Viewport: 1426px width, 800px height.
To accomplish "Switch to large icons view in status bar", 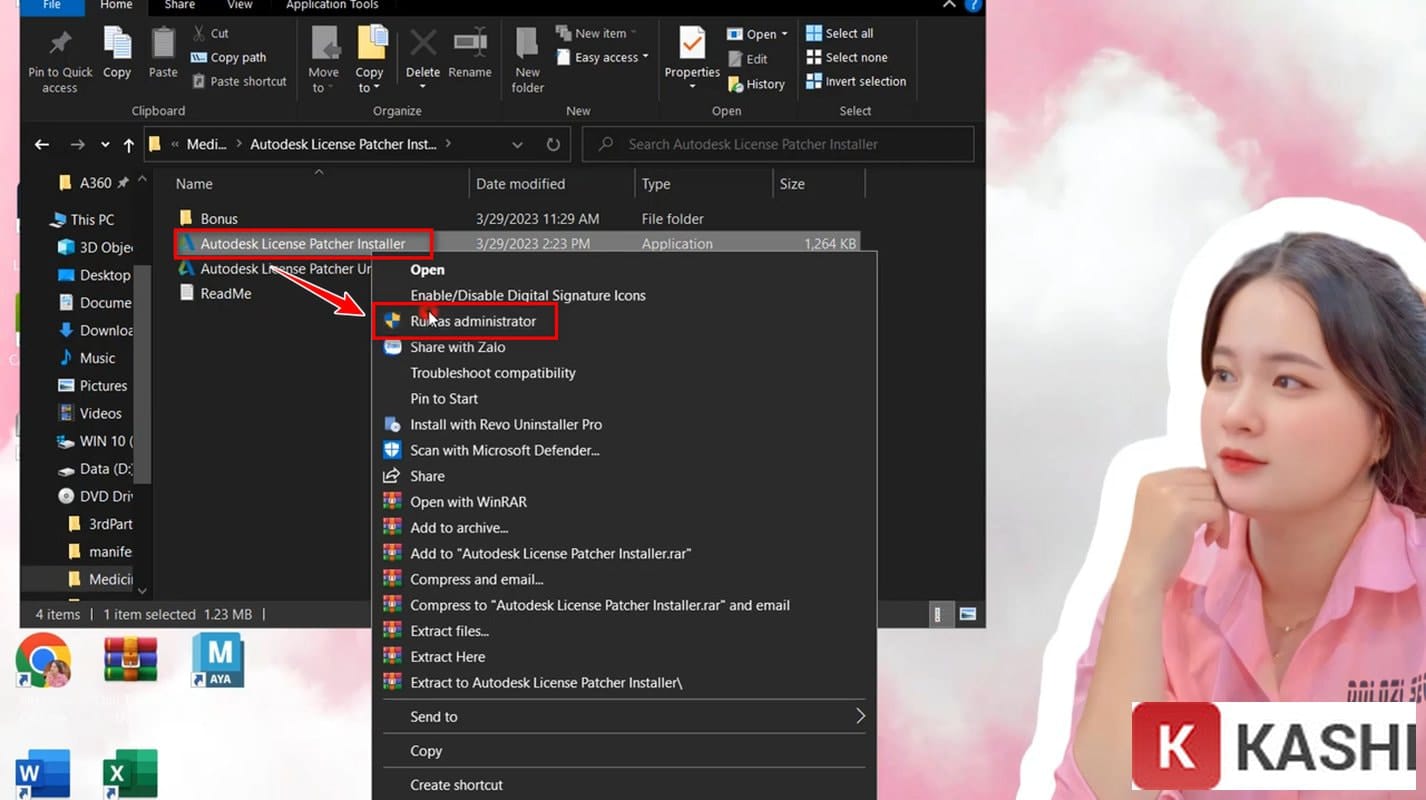I will tap(967, 614).
